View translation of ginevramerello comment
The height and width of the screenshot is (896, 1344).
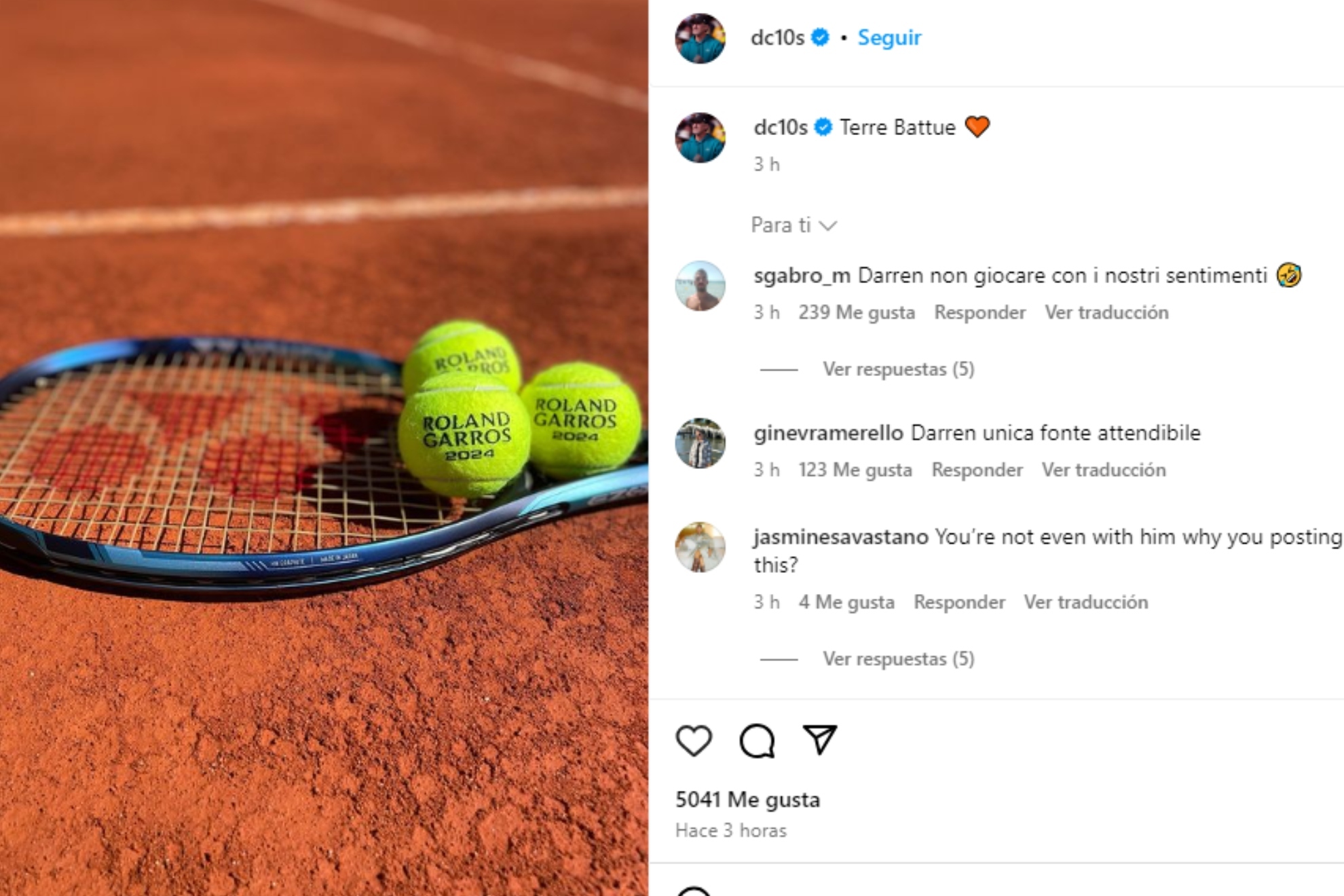pyautogui.click(x=1104, y=470)
